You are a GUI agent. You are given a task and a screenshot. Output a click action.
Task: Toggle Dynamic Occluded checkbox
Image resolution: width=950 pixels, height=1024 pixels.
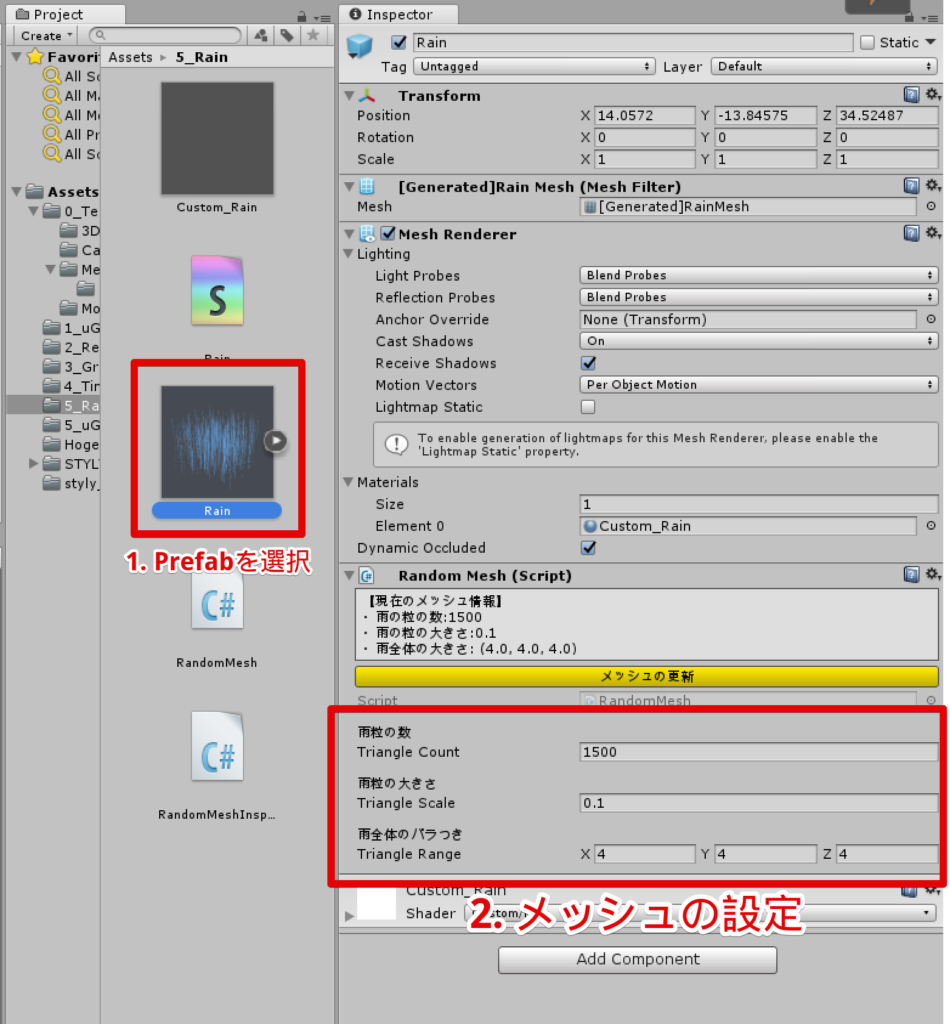pyautogui.click(x=588, y=547)
